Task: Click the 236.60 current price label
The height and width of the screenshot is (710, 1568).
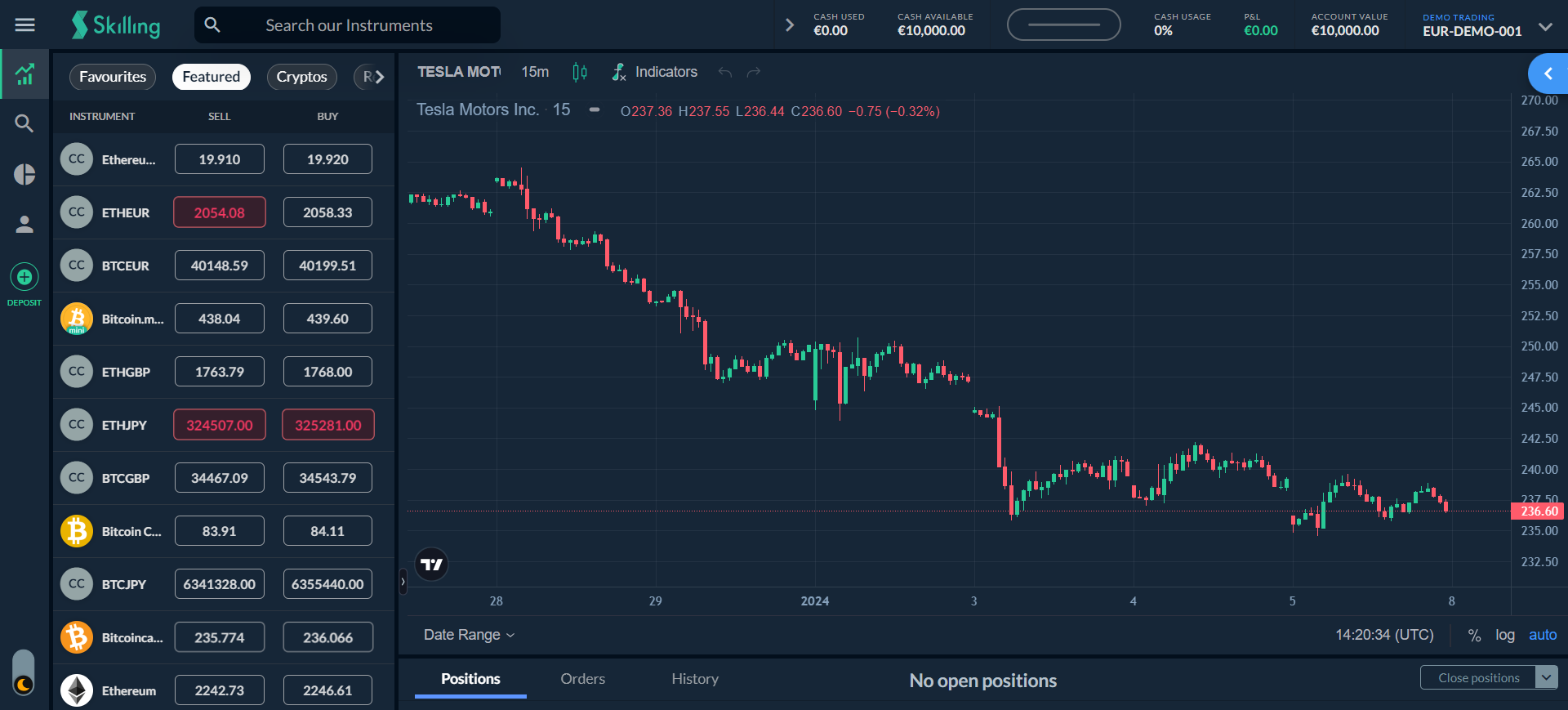Action: (1538, 511)
